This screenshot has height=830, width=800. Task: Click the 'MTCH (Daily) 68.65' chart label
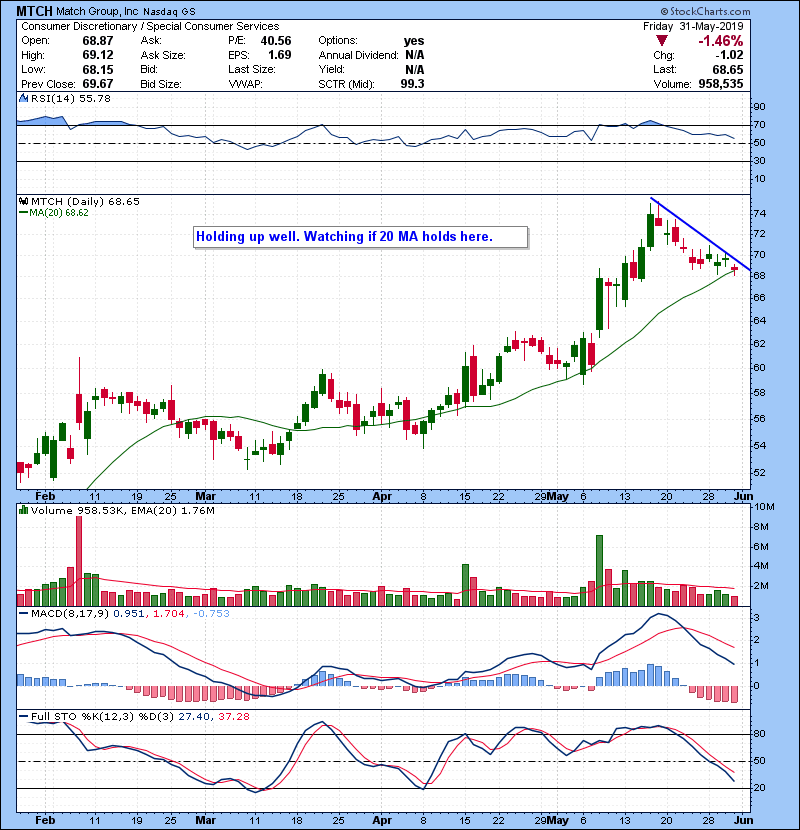click(85, 201)
